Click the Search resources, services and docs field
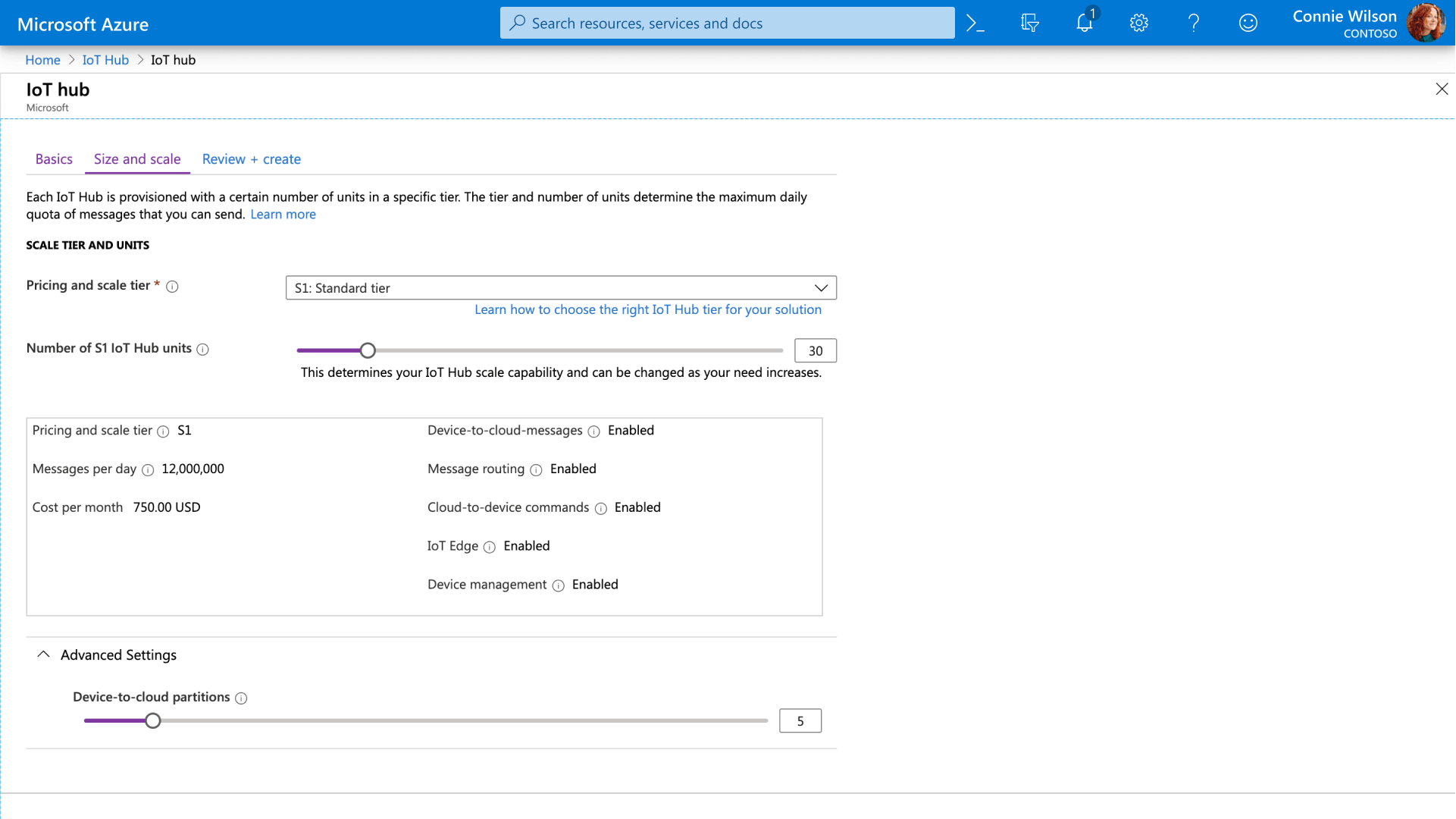 (727, 23)
